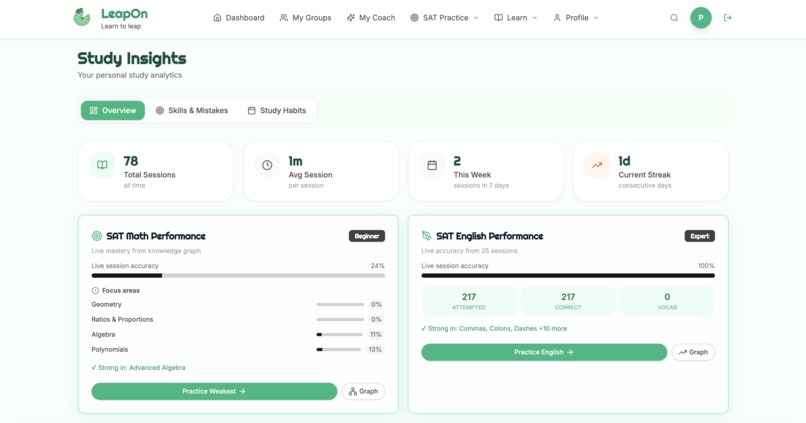Click the 0 Vocab stat box
The image size is (806, 423).
tap(667, 301)
